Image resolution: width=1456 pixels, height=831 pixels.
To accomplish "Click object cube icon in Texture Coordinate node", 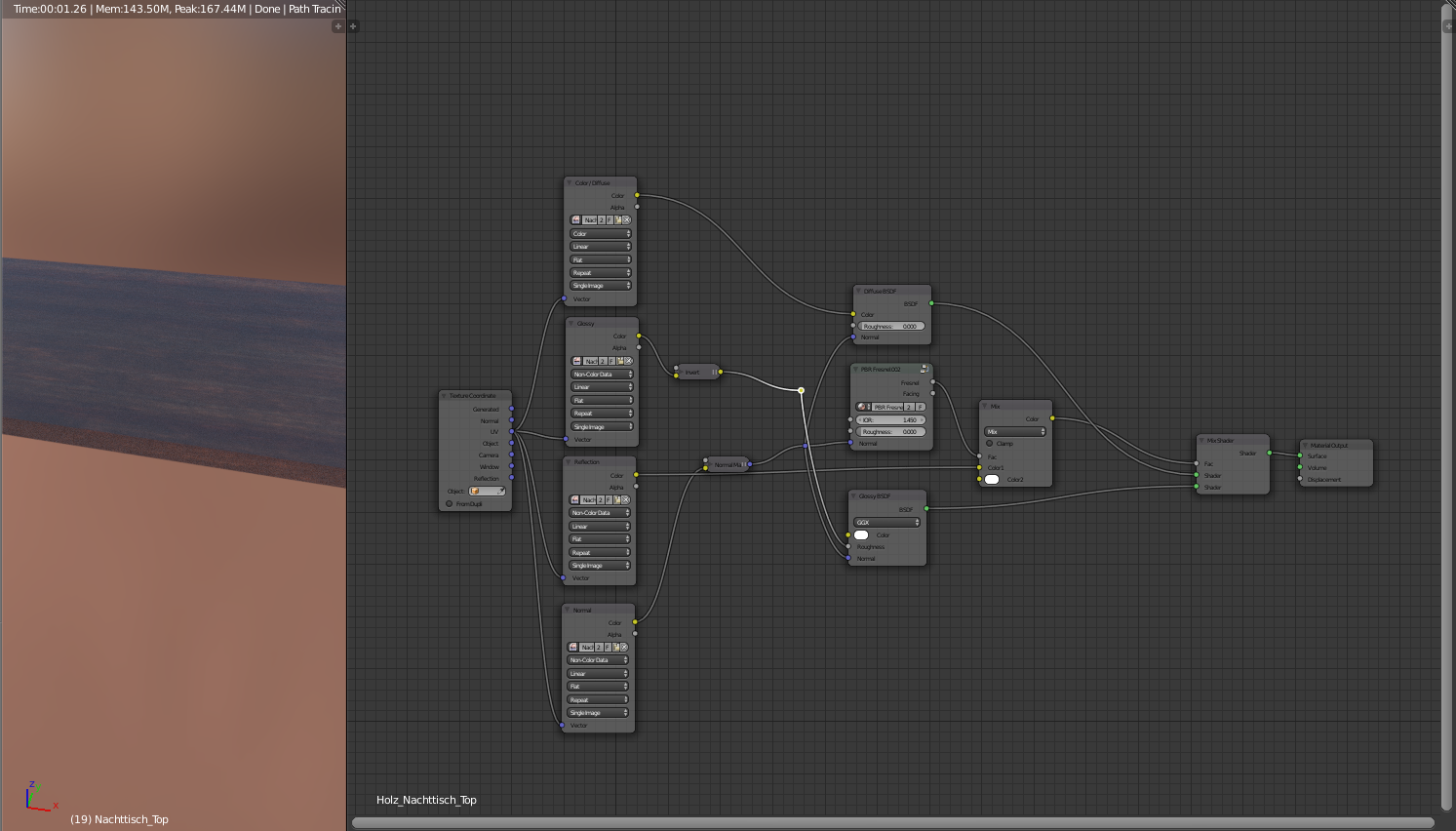I will click(475, 491).
